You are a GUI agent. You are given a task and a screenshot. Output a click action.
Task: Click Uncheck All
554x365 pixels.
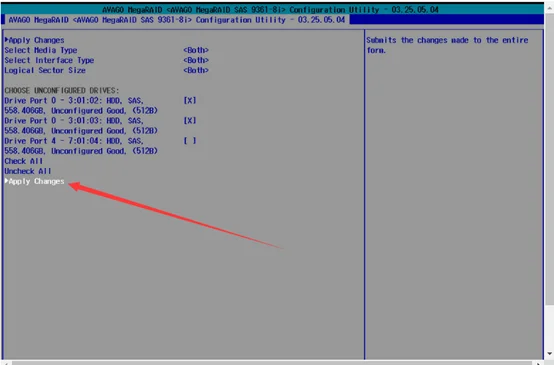pos(28,171)
